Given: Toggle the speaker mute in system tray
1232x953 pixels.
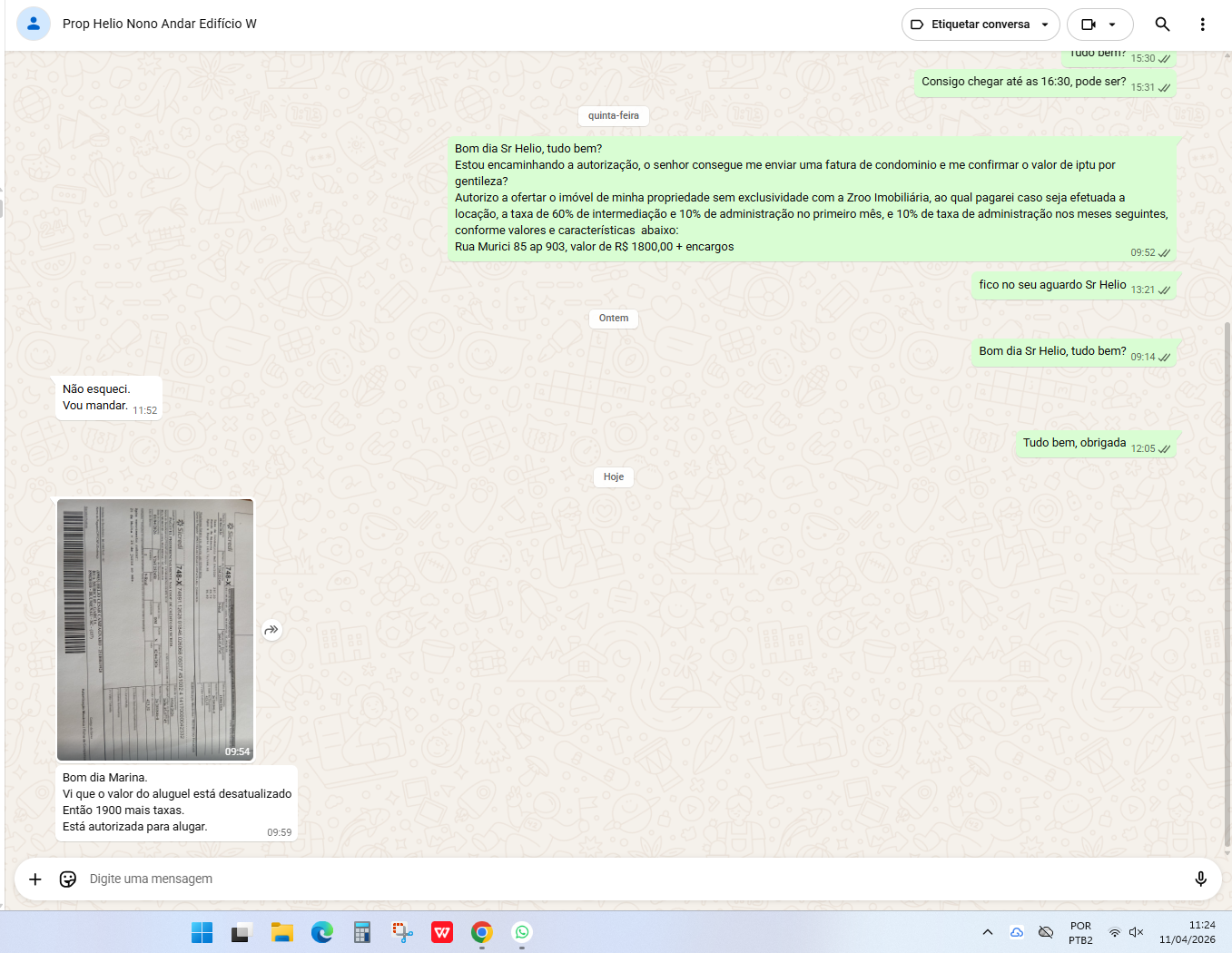Looking at the screenshot, I should coord(1136,932).
